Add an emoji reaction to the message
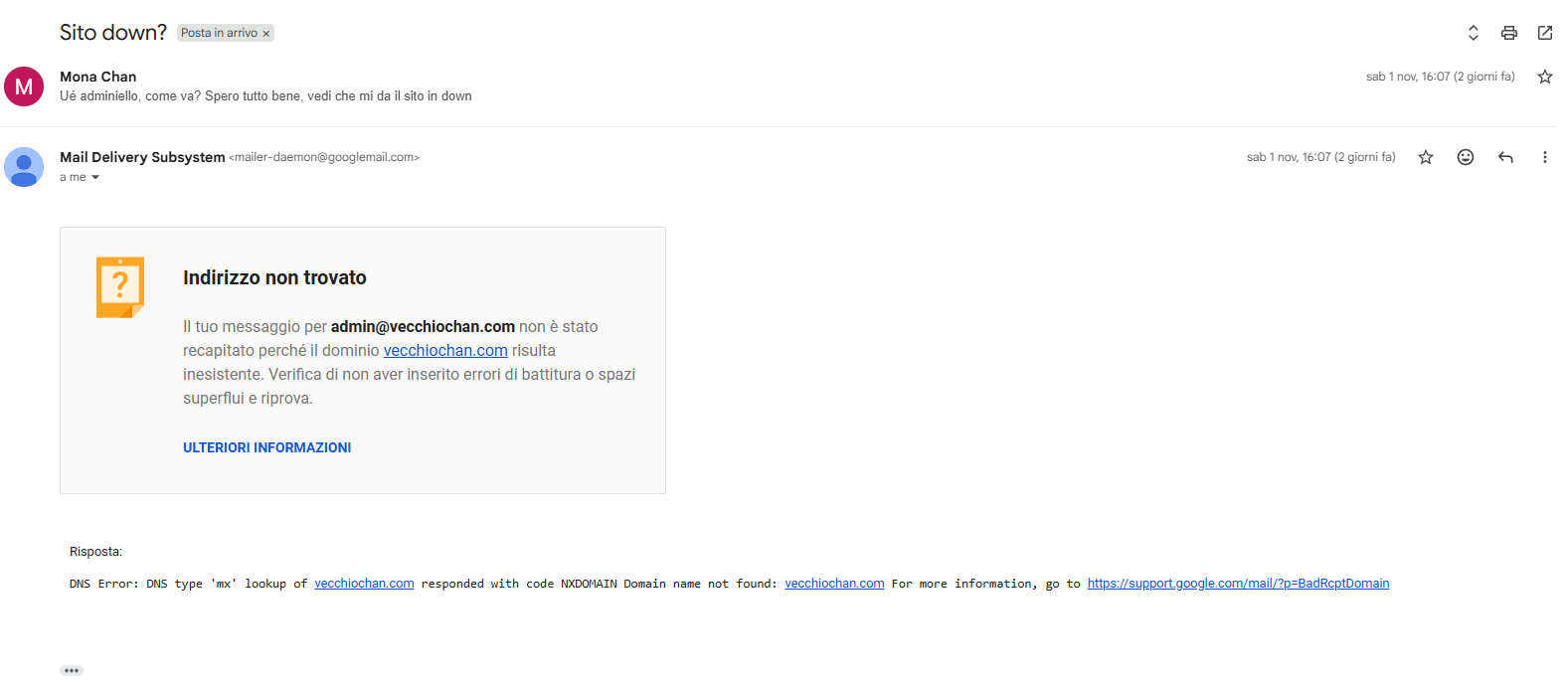The width and height of the screenshot is (1568, 687). click(1465, 157)
